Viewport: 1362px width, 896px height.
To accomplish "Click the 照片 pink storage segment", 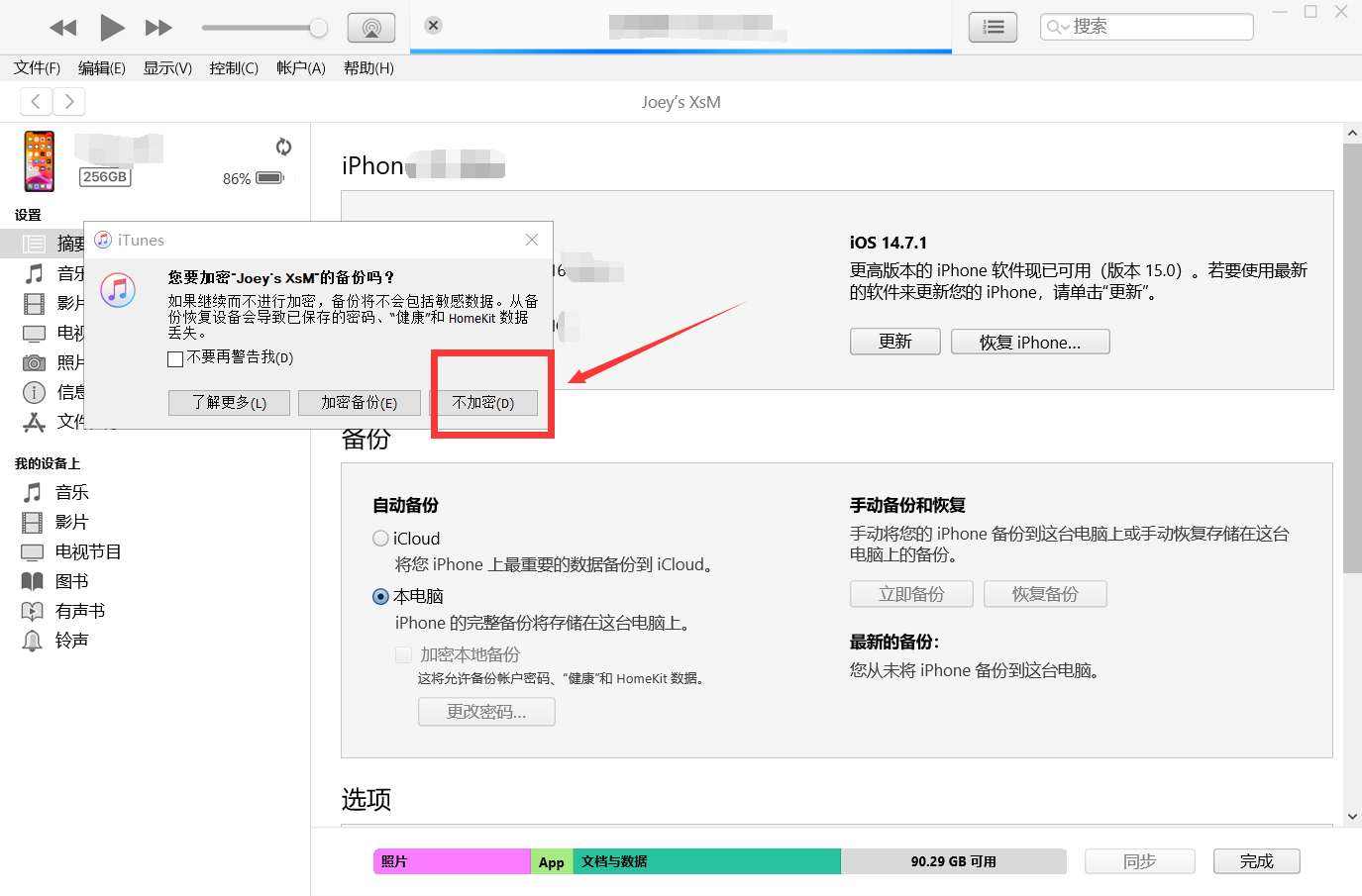I will 452,861.
